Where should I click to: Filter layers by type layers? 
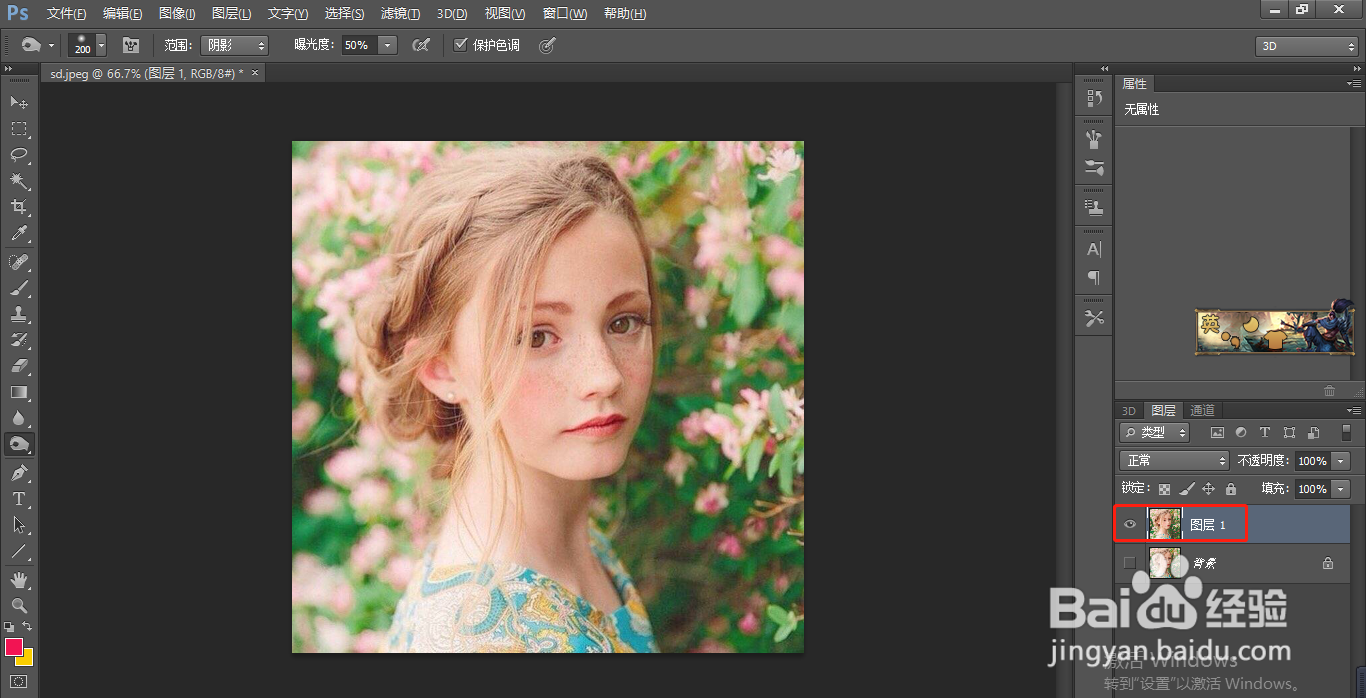tap(1265, 433)
